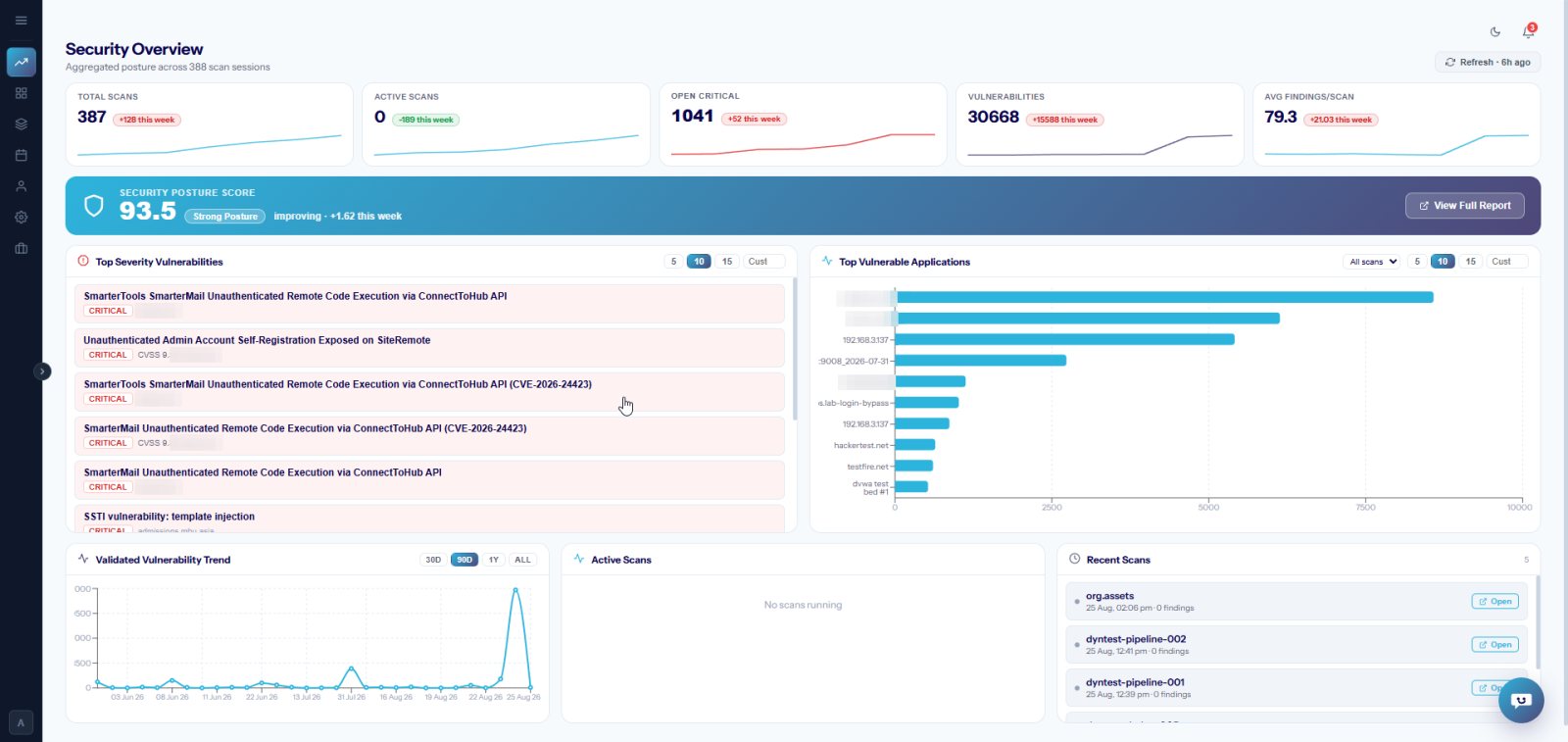Set vulnerability trend range to 1Y
The image size is (1568, 742).
coord(494,560)
